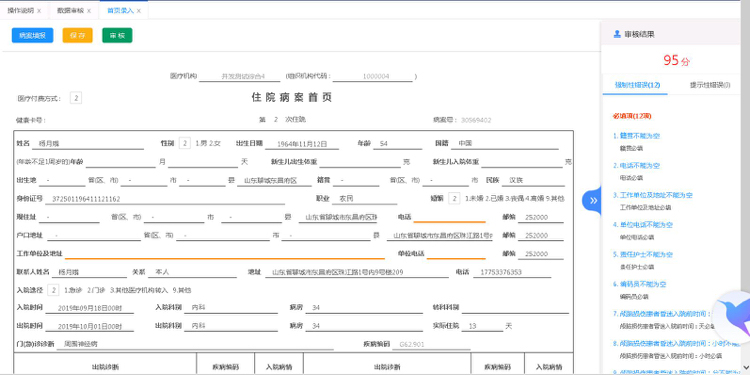Viewport: 750px width, 375px height.
Task: Click the 国籍 field showing 中国
Action: coord(506,143)
